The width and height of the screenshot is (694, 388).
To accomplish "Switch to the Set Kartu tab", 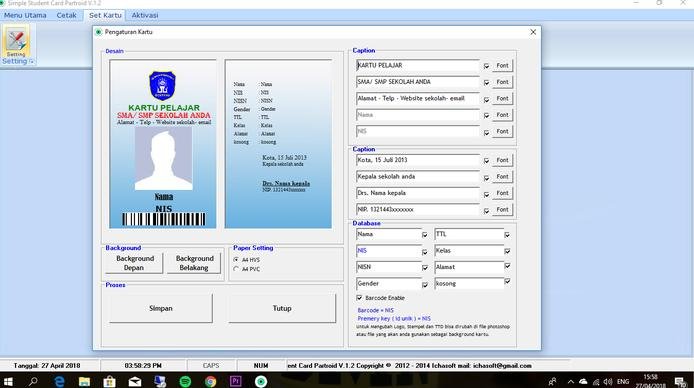I will click(105, 15).
